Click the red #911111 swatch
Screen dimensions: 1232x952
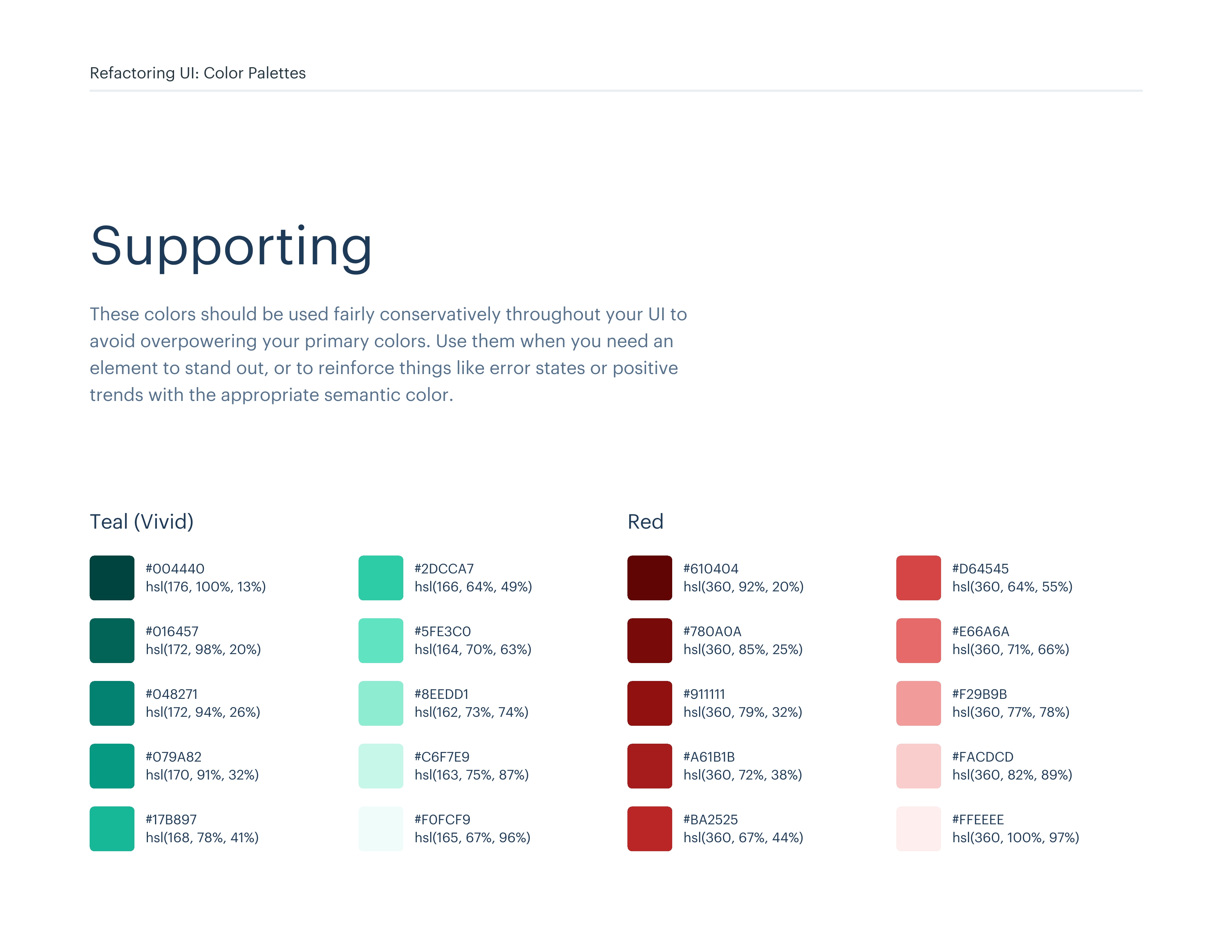649,703
